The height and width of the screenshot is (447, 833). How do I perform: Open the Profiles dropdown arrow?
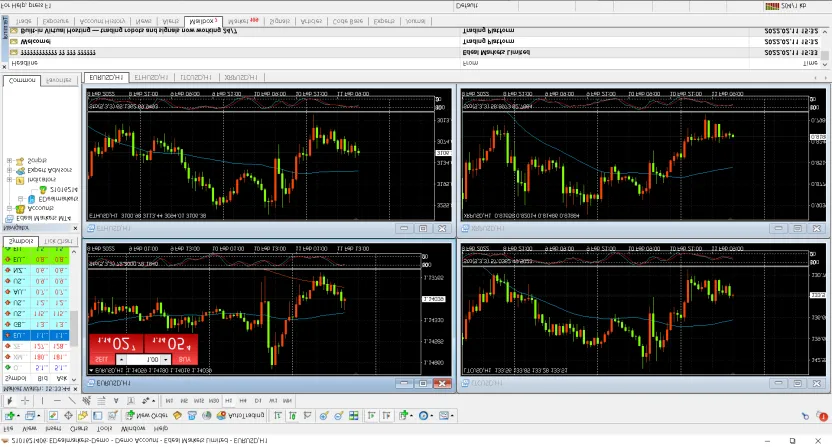(x=39, y=416)
